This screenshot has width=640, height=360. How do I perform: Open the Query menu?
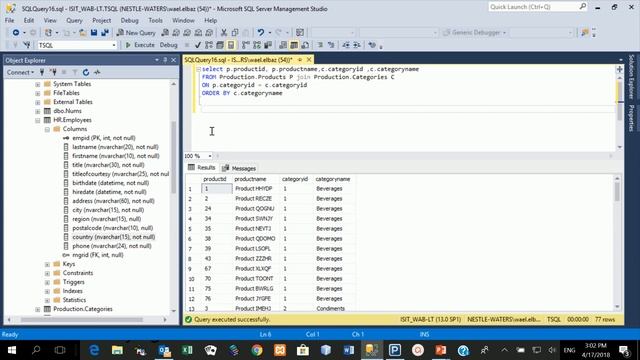74,20
